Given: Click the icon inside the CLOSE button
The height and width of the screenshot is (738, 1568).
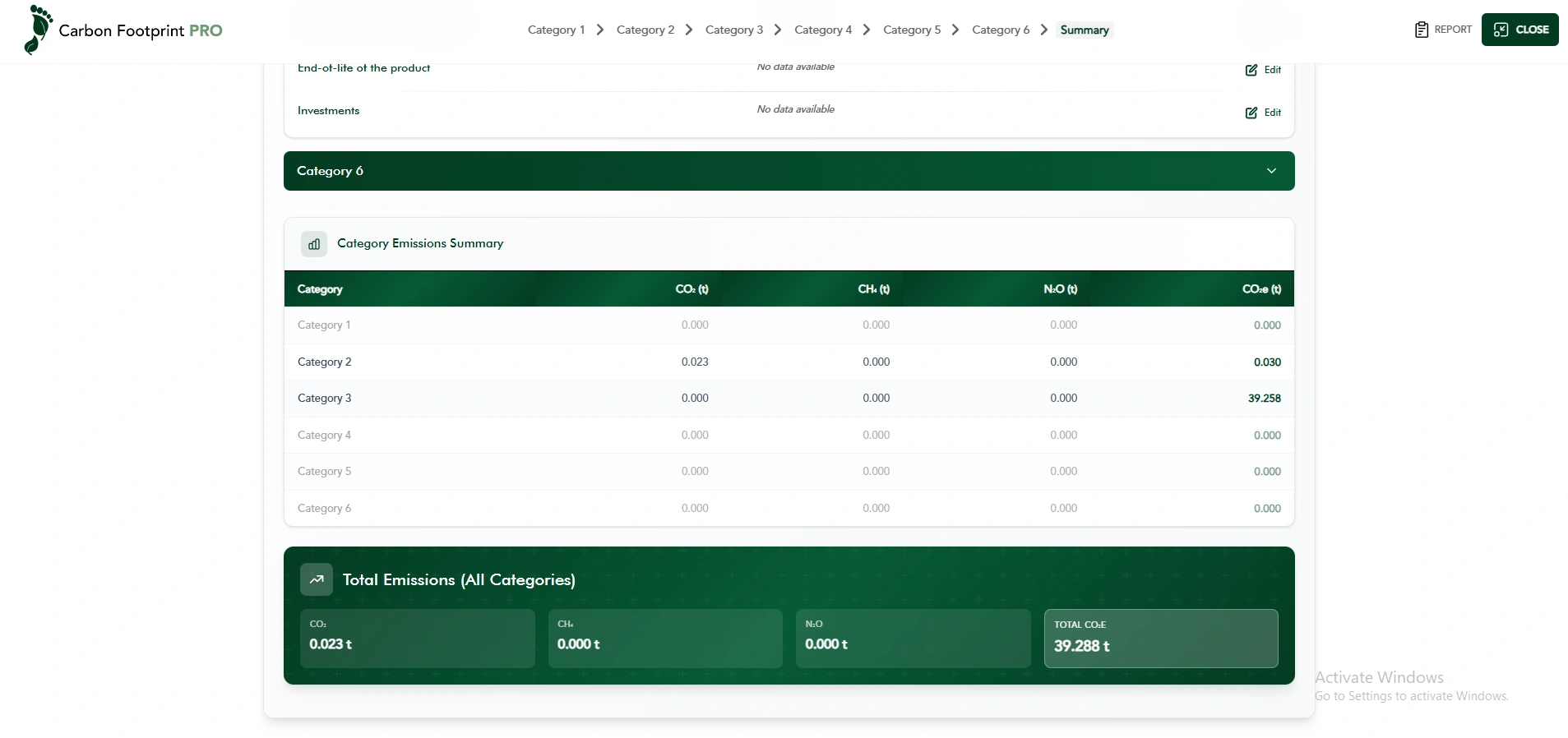Looking at the screenshot, I should tap(1501, 30).
